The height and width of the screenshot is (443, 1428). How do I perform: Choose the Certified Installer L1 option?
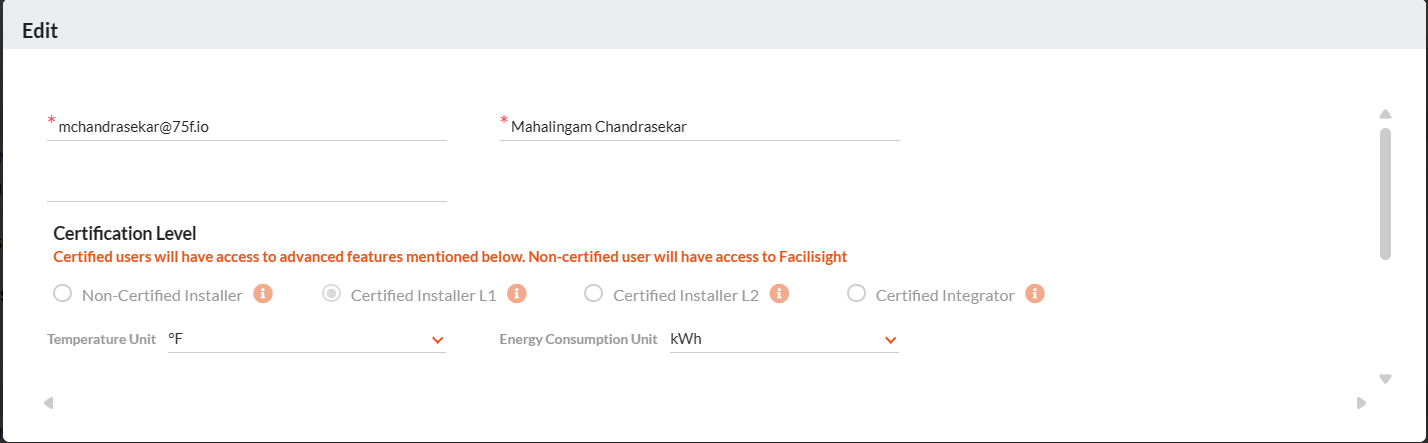[331, 294]
